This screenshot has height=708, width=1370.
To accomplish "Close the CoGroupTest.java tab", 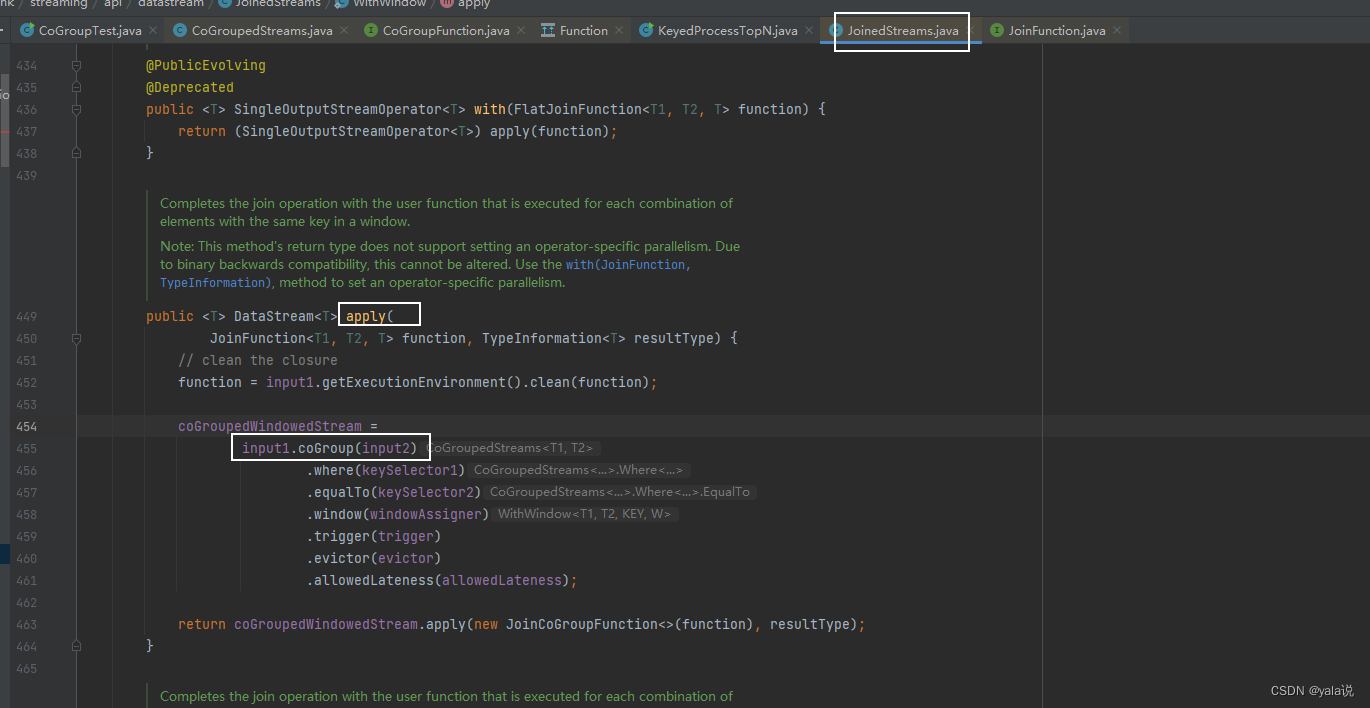I will pos(153,31).
